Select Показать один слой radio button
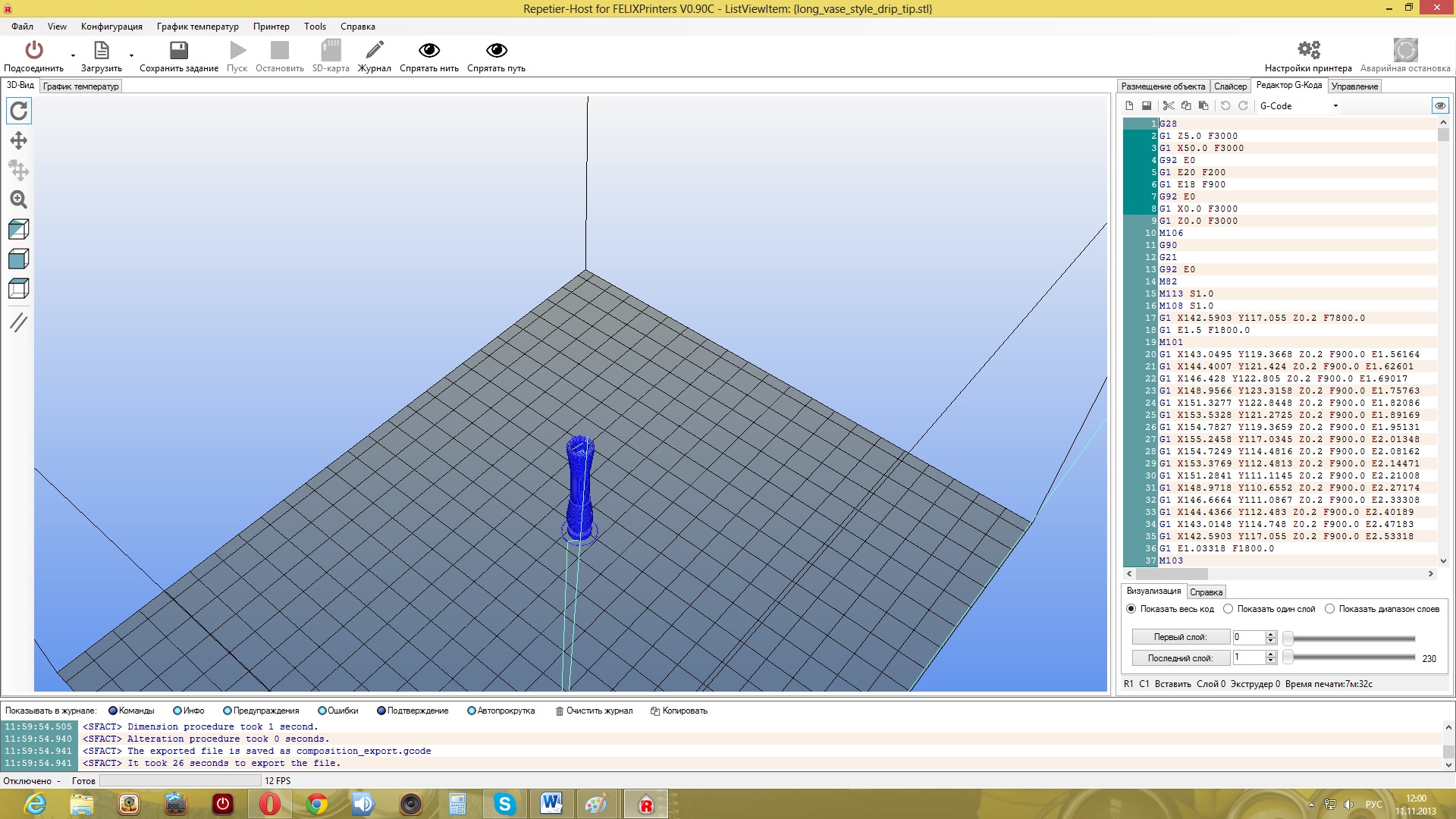 (x=1228, y=609)
